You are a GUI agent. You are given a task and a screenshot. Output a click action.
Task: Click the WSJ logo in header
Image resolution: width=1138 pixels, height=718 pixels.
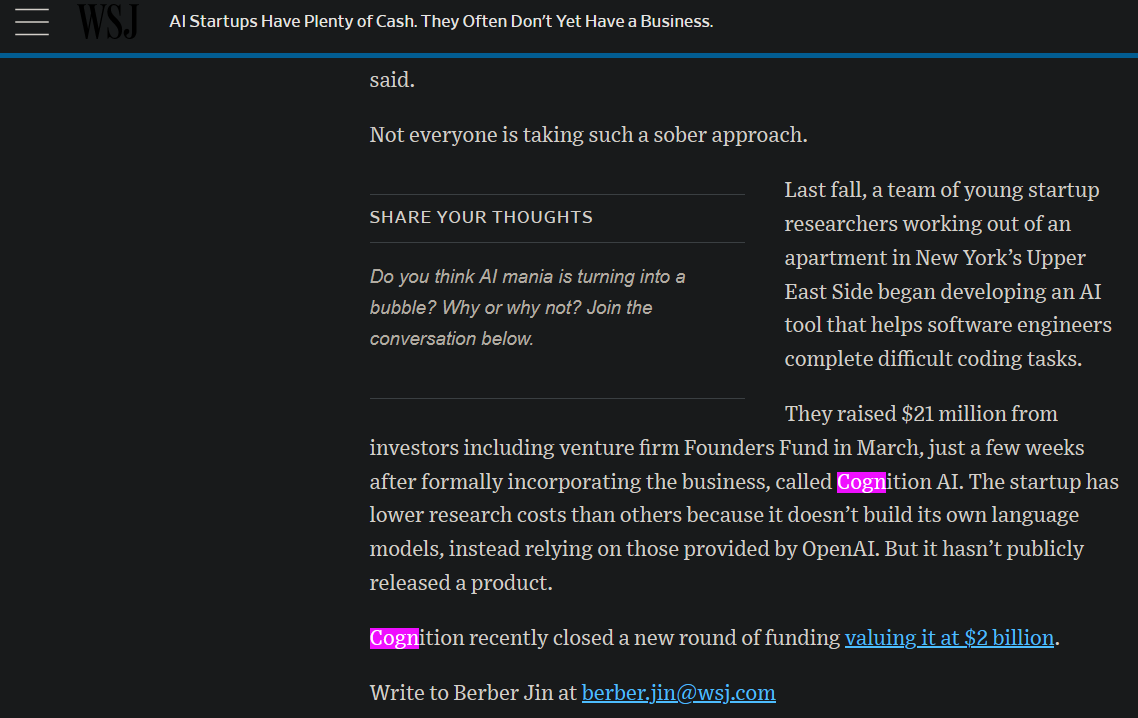tap(107, 21)
